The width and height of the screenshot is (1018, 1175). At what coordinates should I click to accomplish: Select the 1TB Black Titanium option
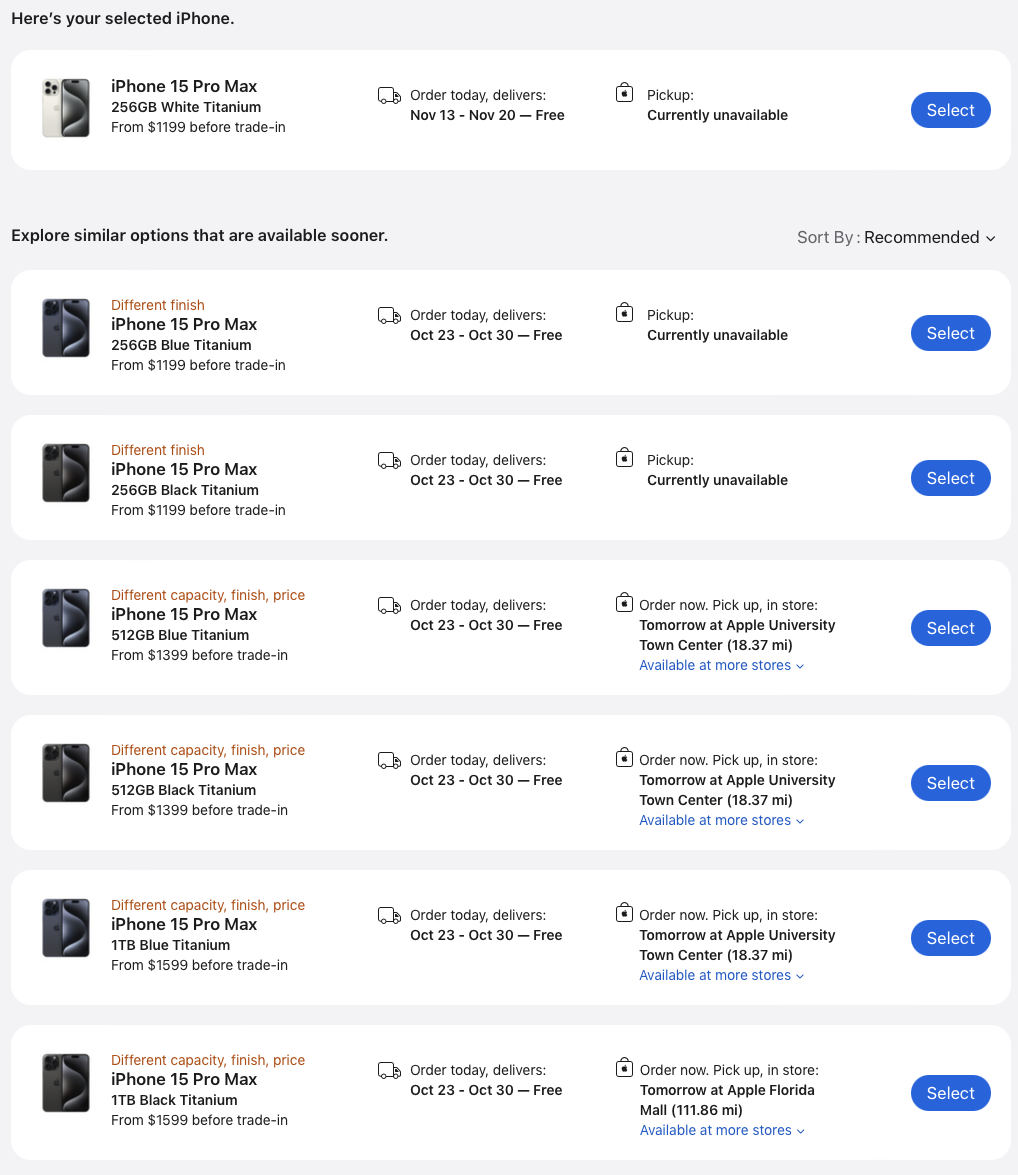point(950,1093)
